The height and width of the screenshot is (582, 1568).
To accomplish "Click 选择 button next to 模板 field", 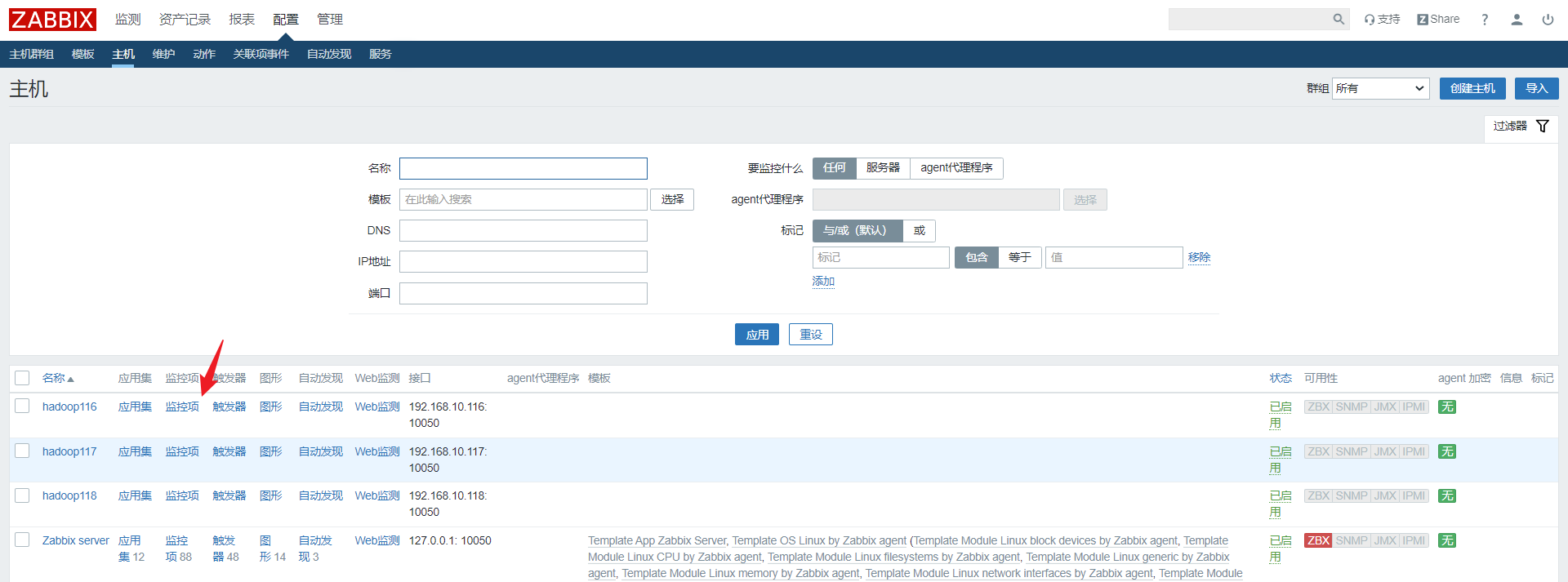I will (x=672, y=199).
